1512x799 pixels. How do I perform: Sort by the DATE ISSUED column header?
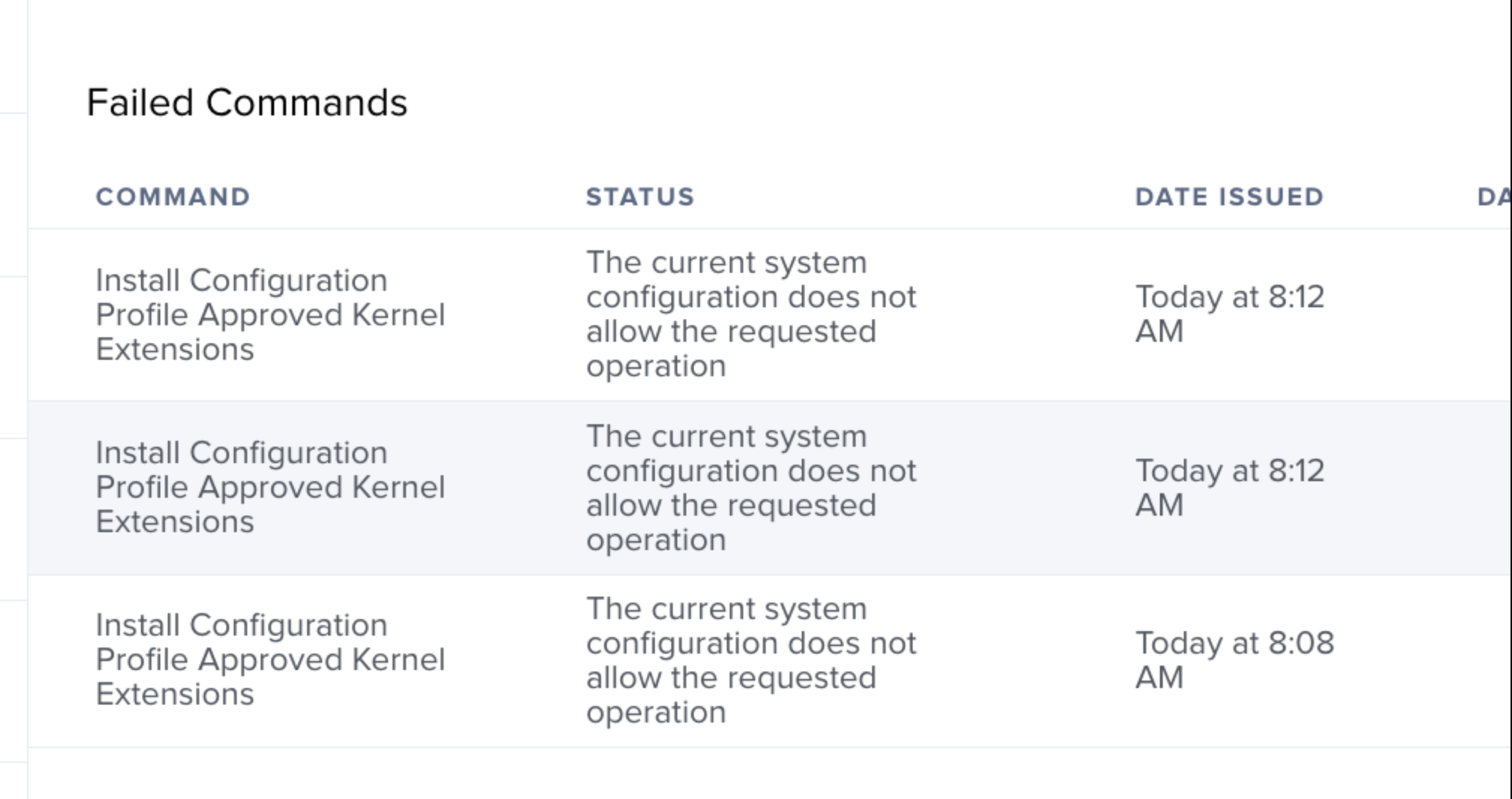point(1229,196)
